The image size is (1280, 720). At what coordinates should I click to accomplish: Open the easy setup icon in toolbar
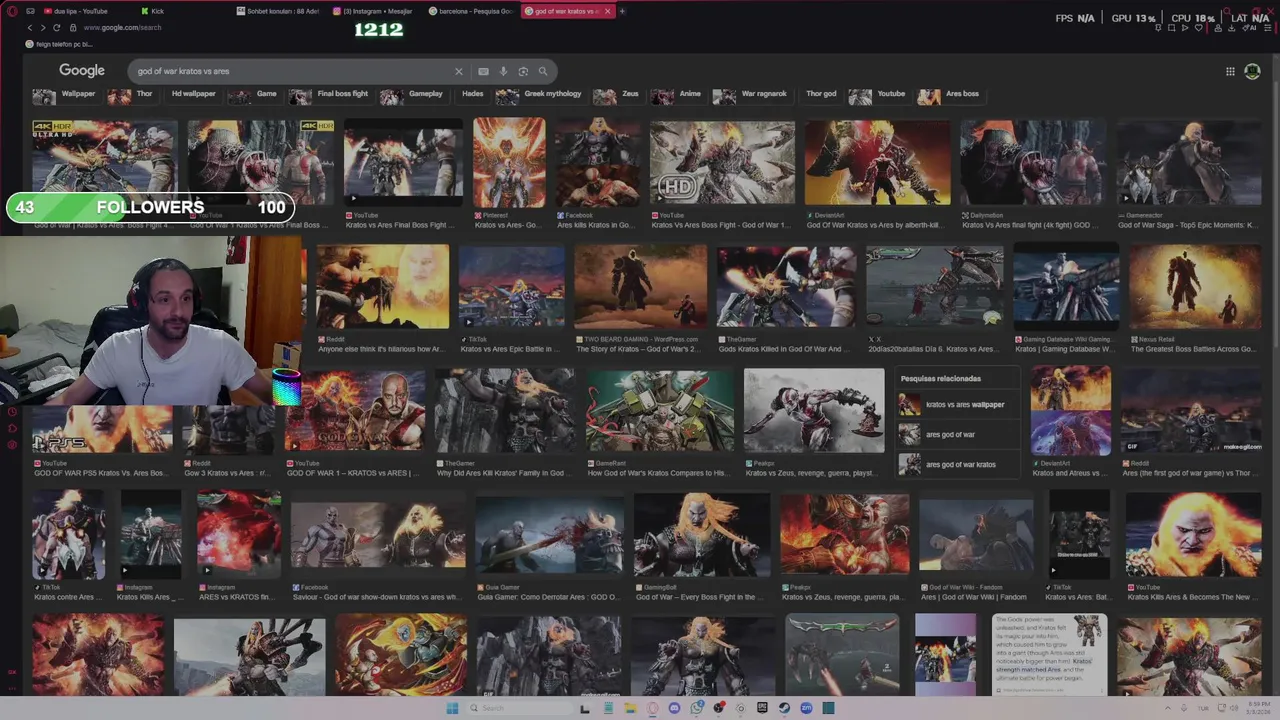[1268, 28]
